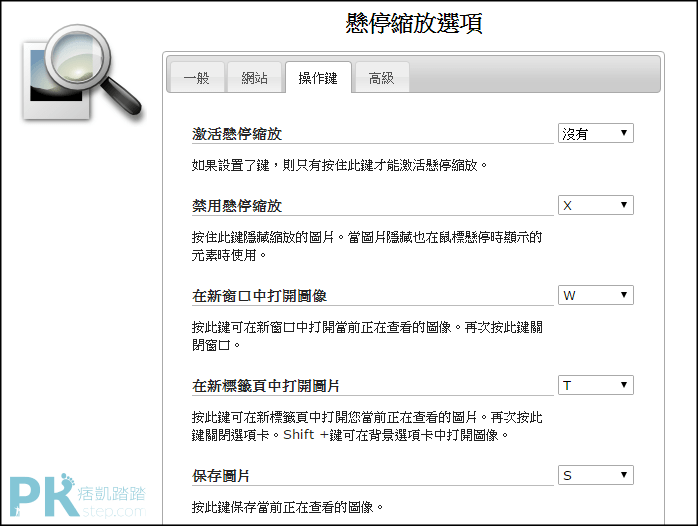Screen dimensions: 698x526
Task: Click the Shift + text in the tab description
Action: pos(305,435)
